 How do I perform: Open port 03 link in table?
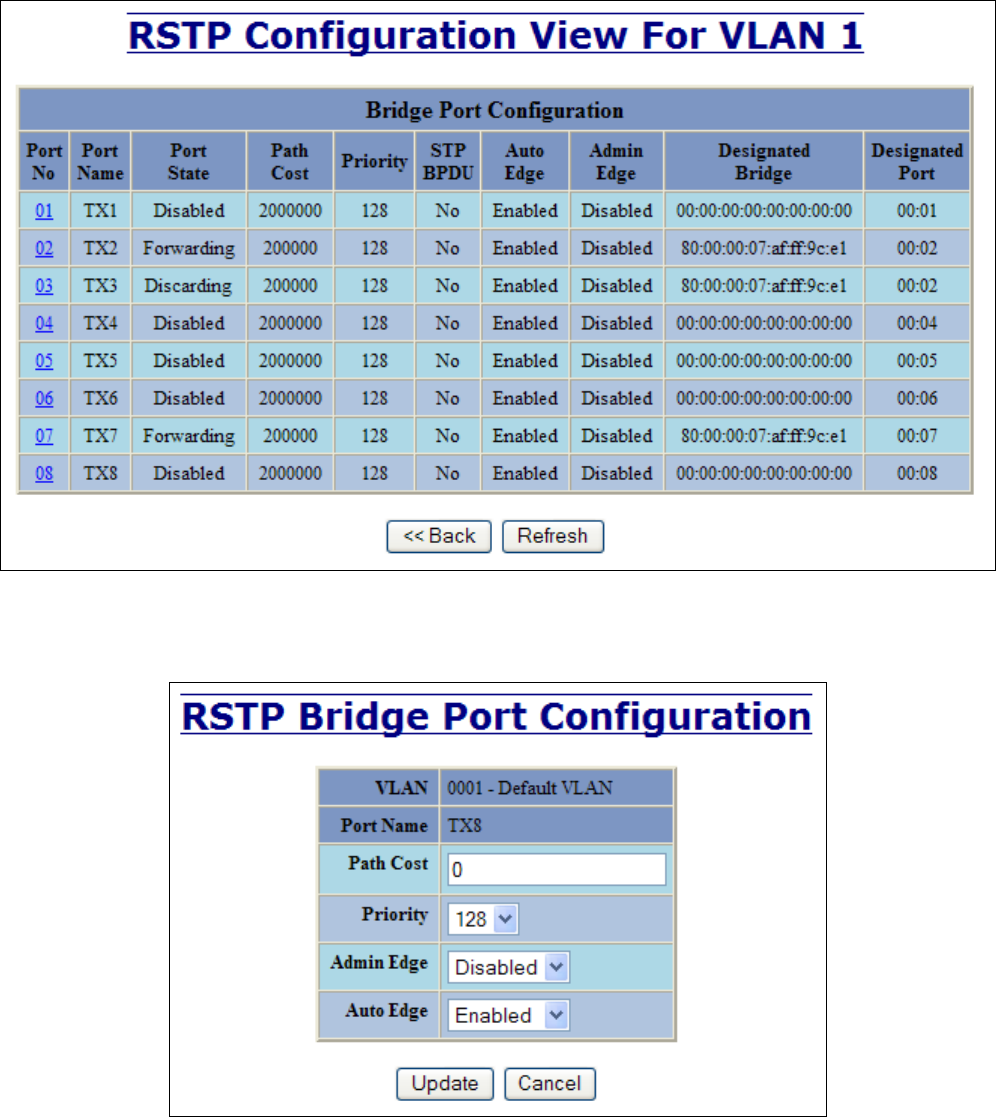tap(44, 286)
